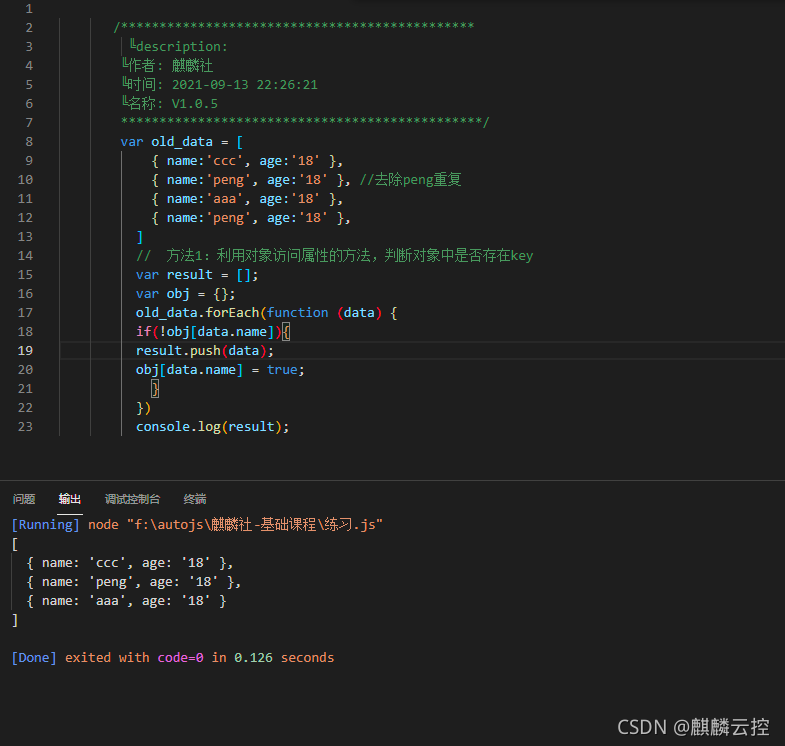Click the console.log(result) statement
Screen dimensions: 785x746
pos(212,427)
